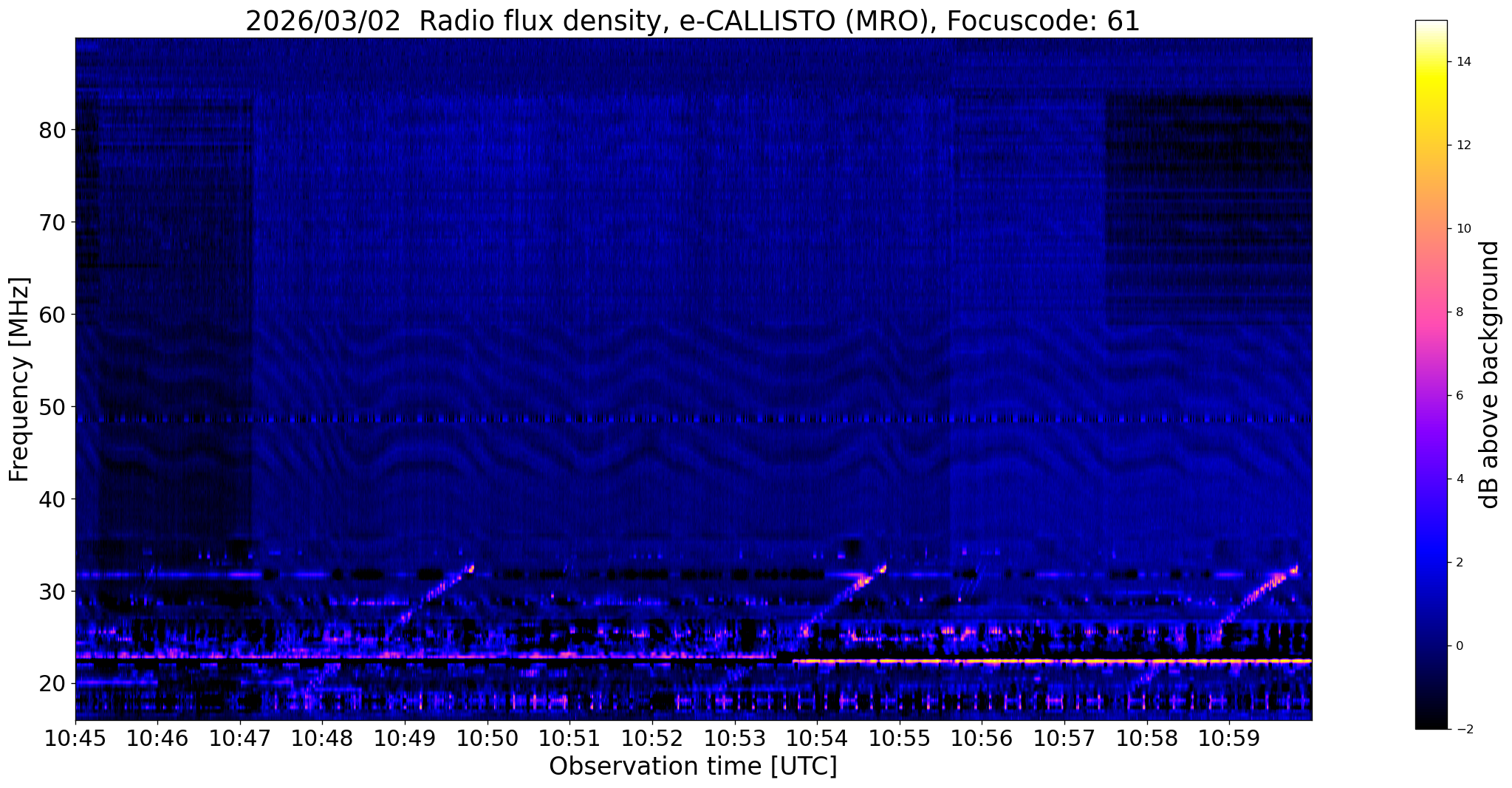The image size is (1512, 788).
Task: Click the 10:46 time tick label
Action: [x=157, y=737]
